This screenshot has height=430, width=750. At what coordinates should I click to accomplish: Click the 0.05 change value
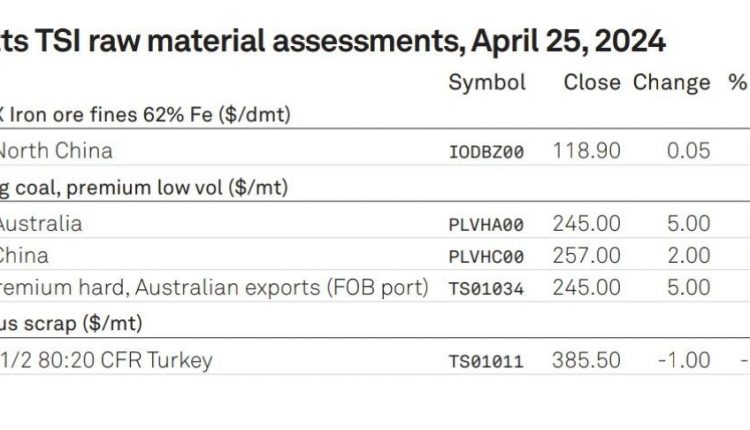689,151
